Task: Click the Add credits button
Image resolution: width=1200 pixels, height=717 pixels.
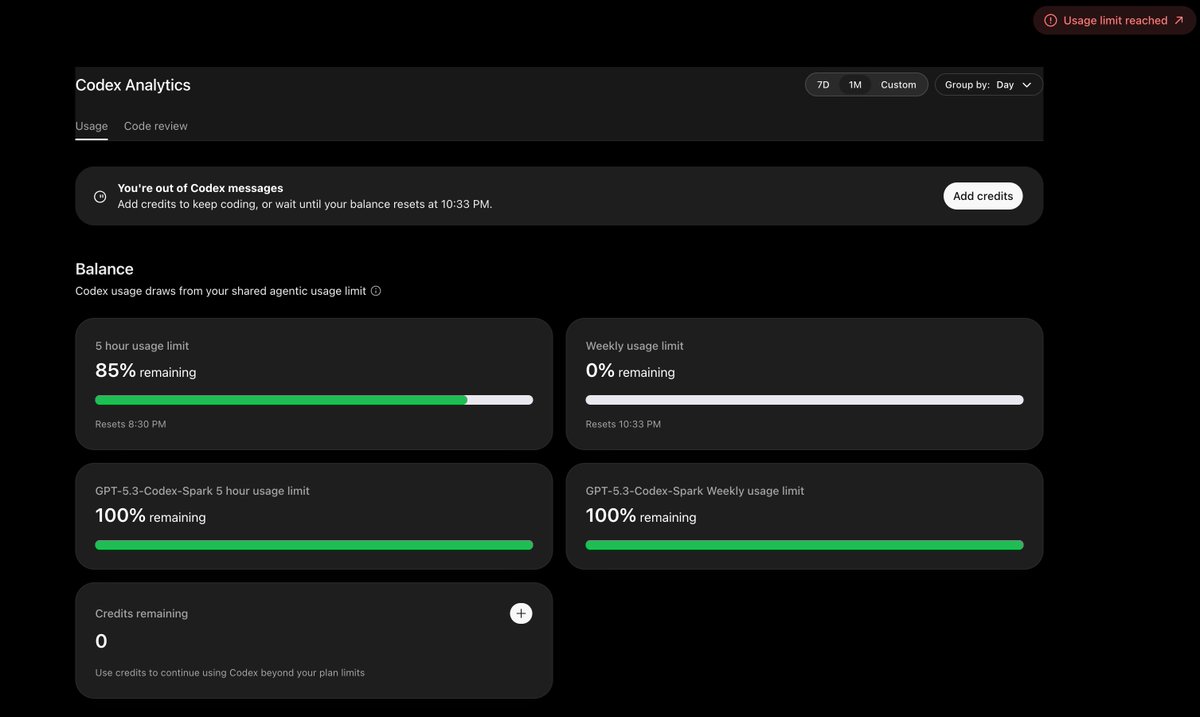Action: [983, 196]
